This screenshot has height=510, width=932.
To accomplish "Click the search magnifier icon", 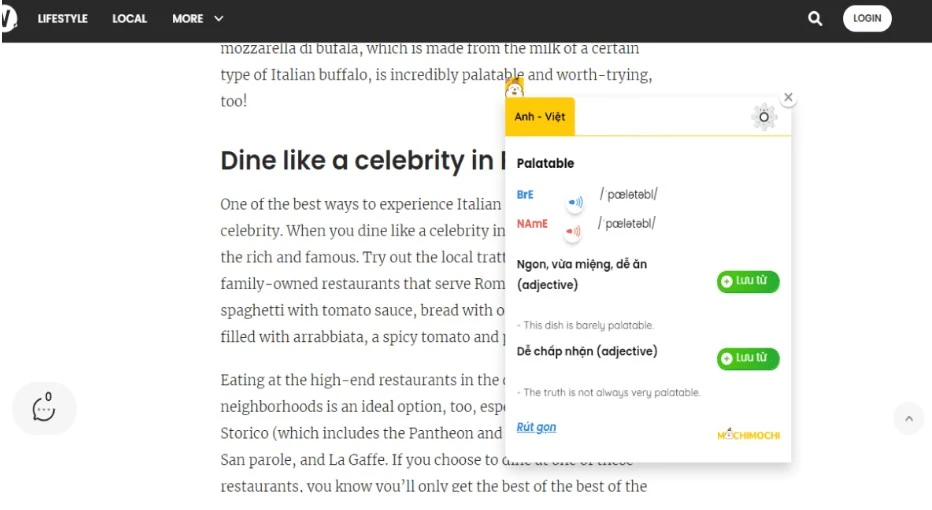I will (815, 18).
